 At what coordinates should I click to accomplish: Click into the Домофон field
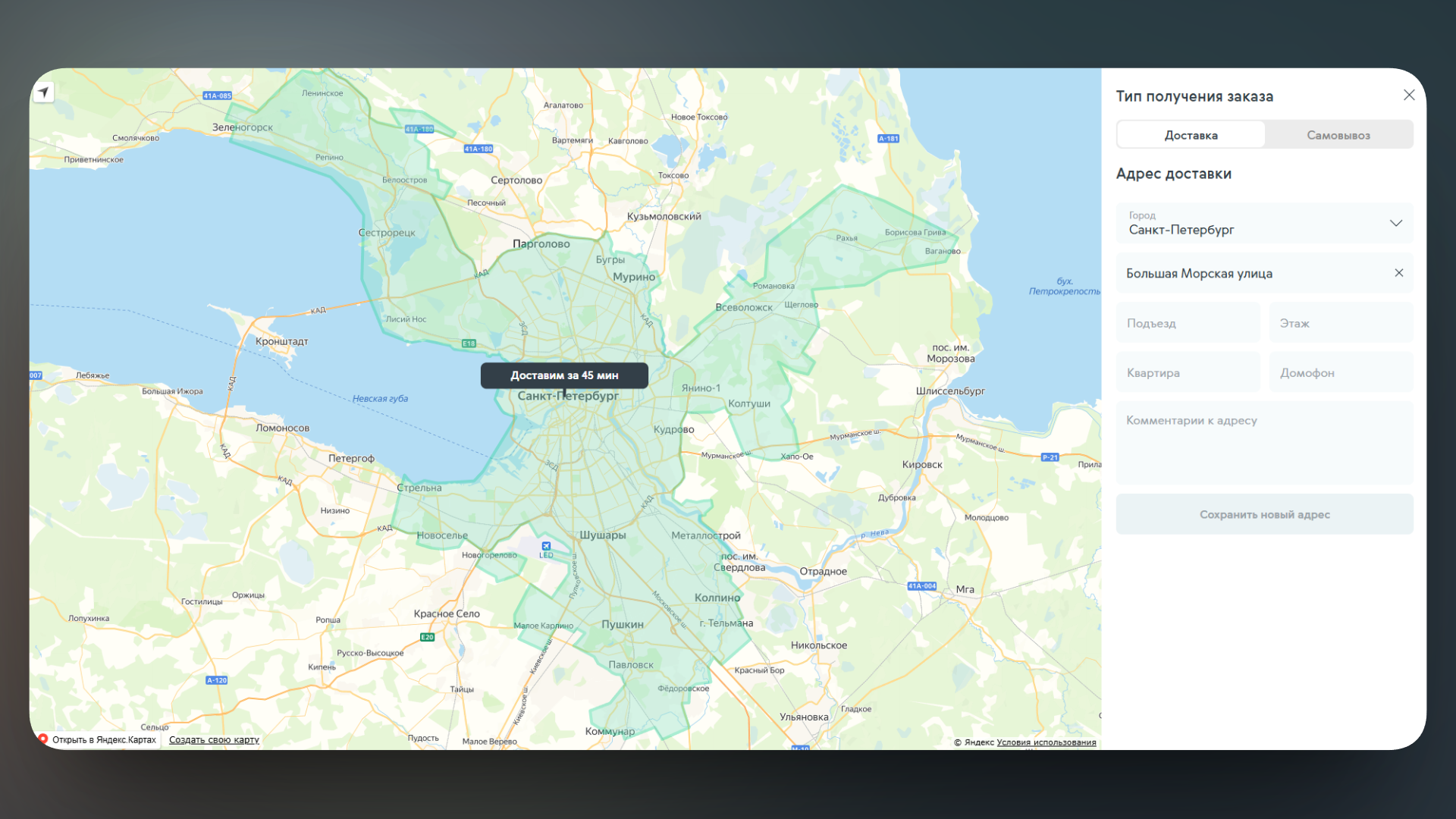coord(1340,373)
